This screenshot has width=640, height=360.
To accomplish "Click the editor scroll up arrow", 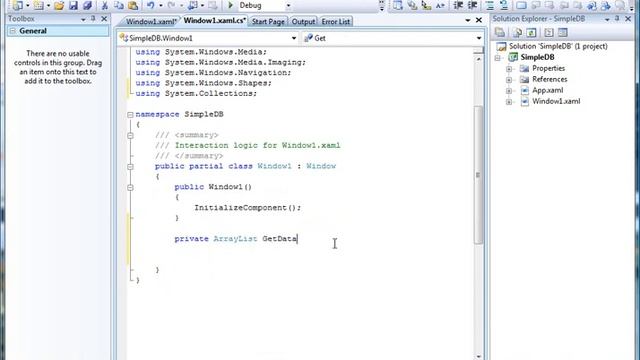I will 478,59.
